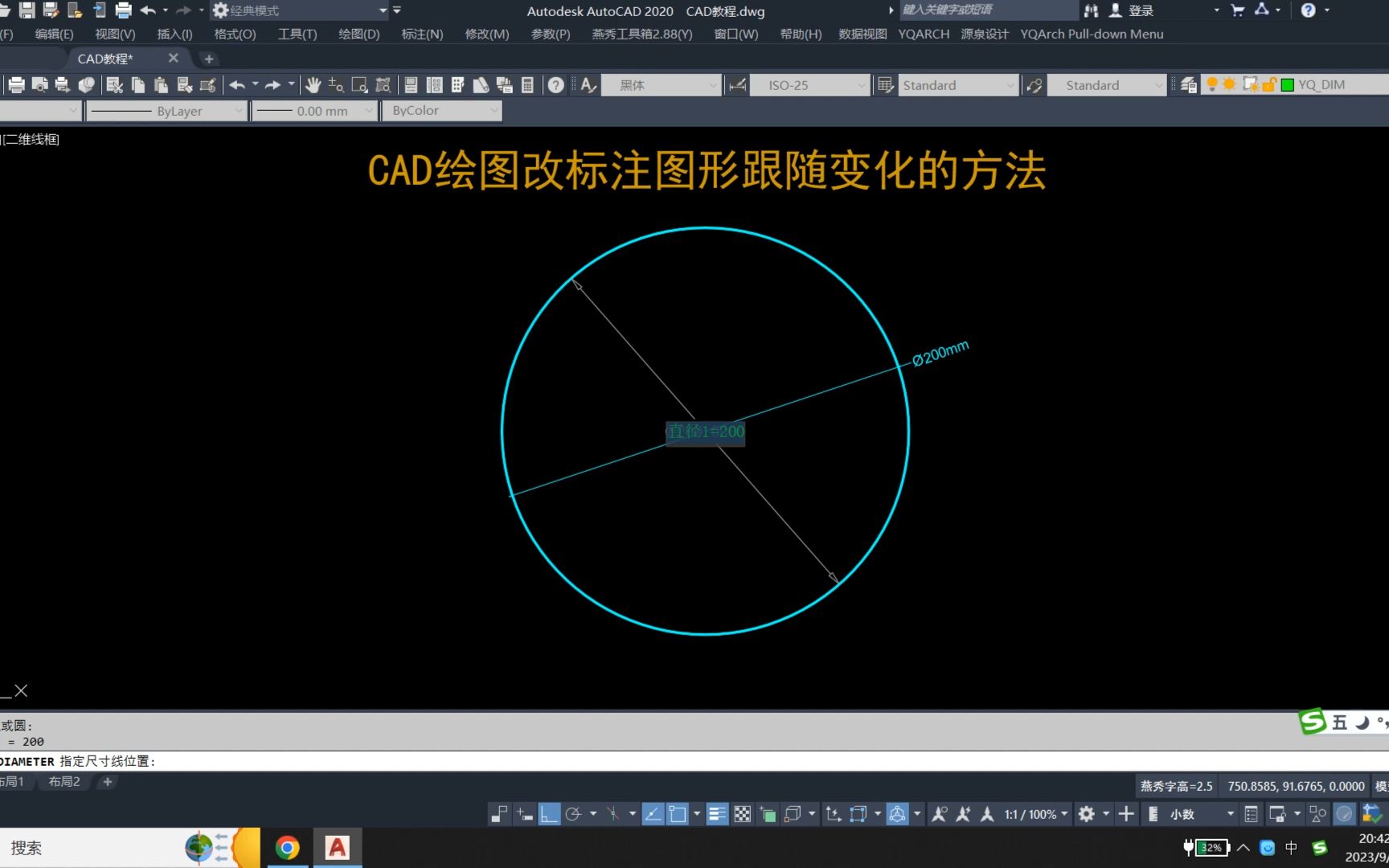Click the Table Style icon
Screen dimensions: 1389x868
pos(885,85)
